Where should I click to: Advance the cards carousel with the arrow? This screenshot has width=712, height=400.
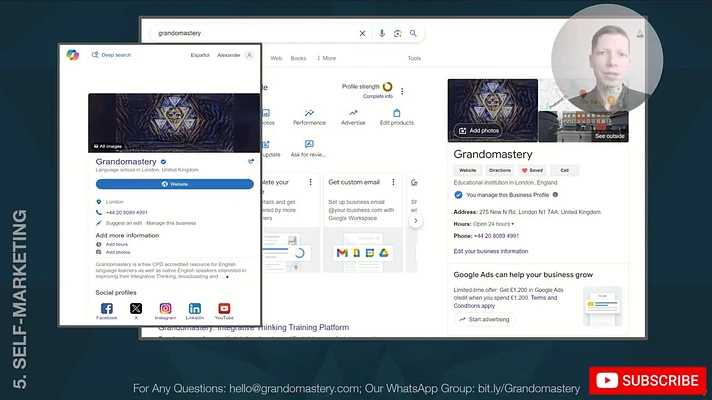click(415, 221)
